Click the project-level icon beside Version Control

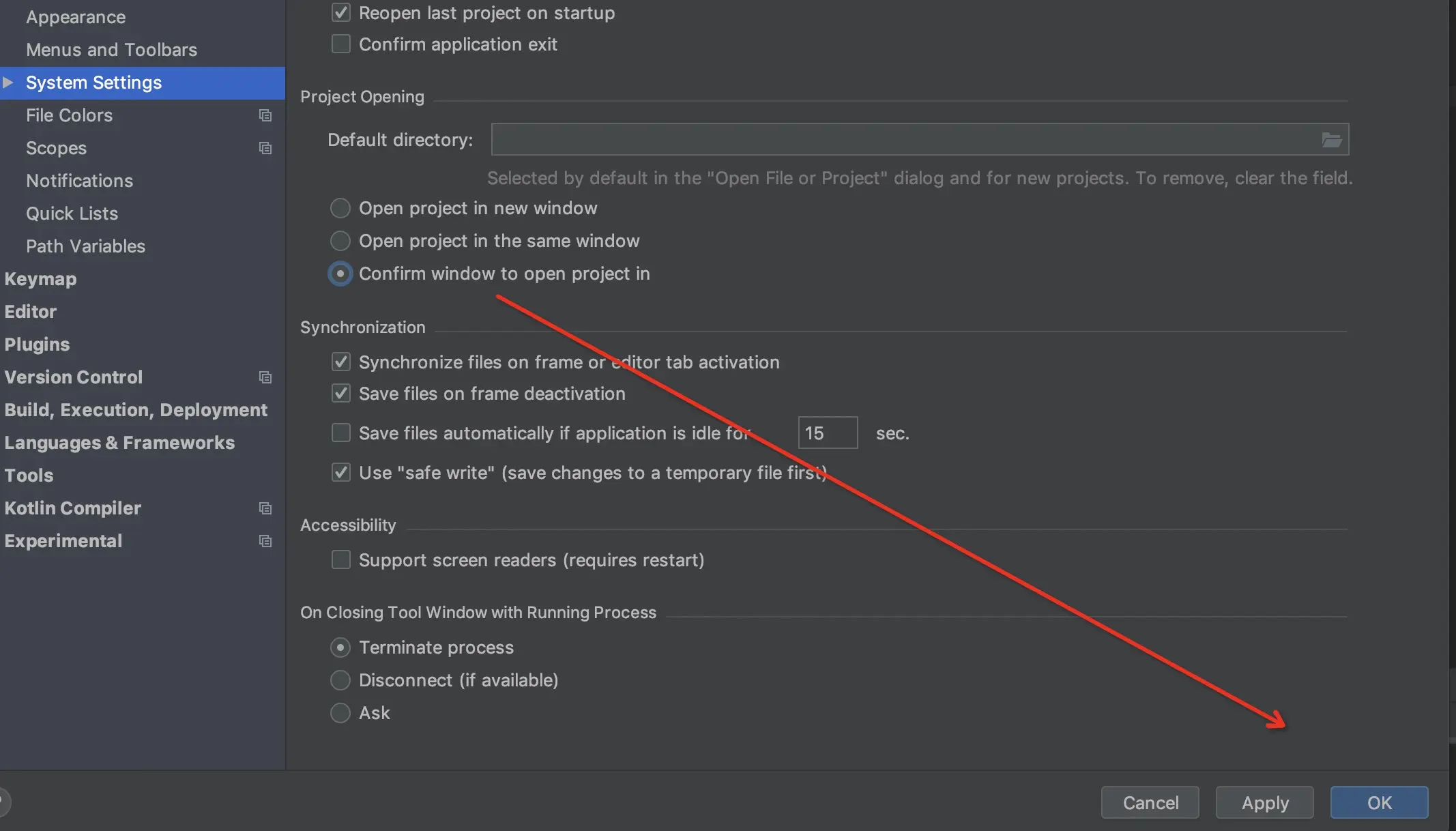pos(265,377)
